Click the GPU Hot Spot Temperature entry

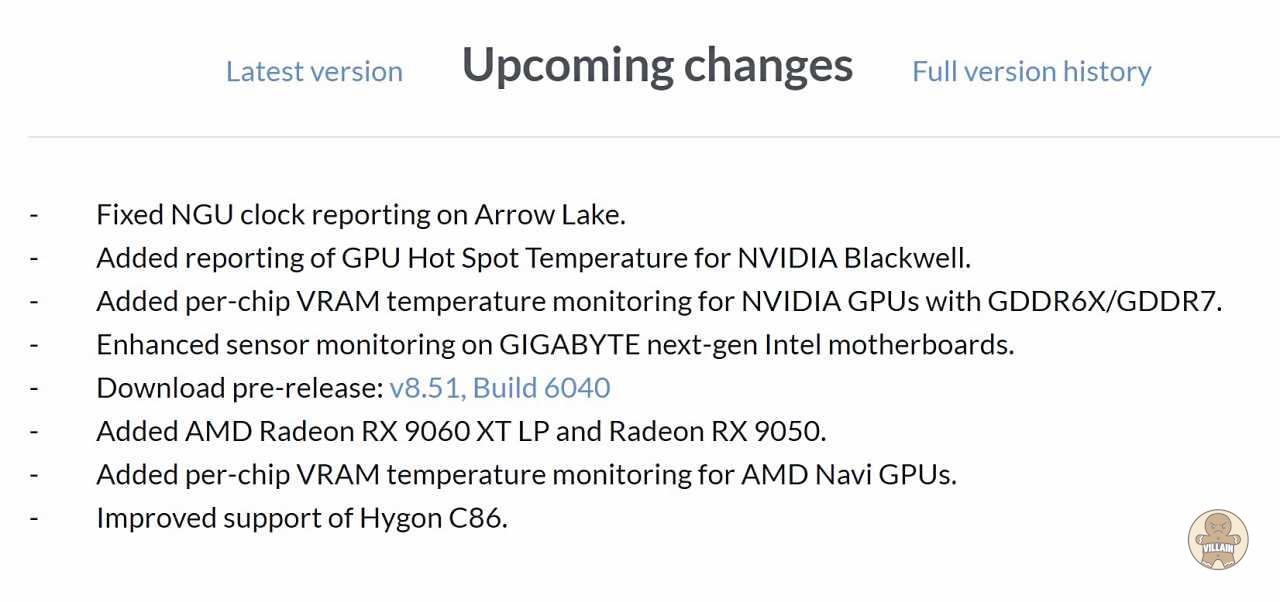pyautogui.click(x=533, y=258)
